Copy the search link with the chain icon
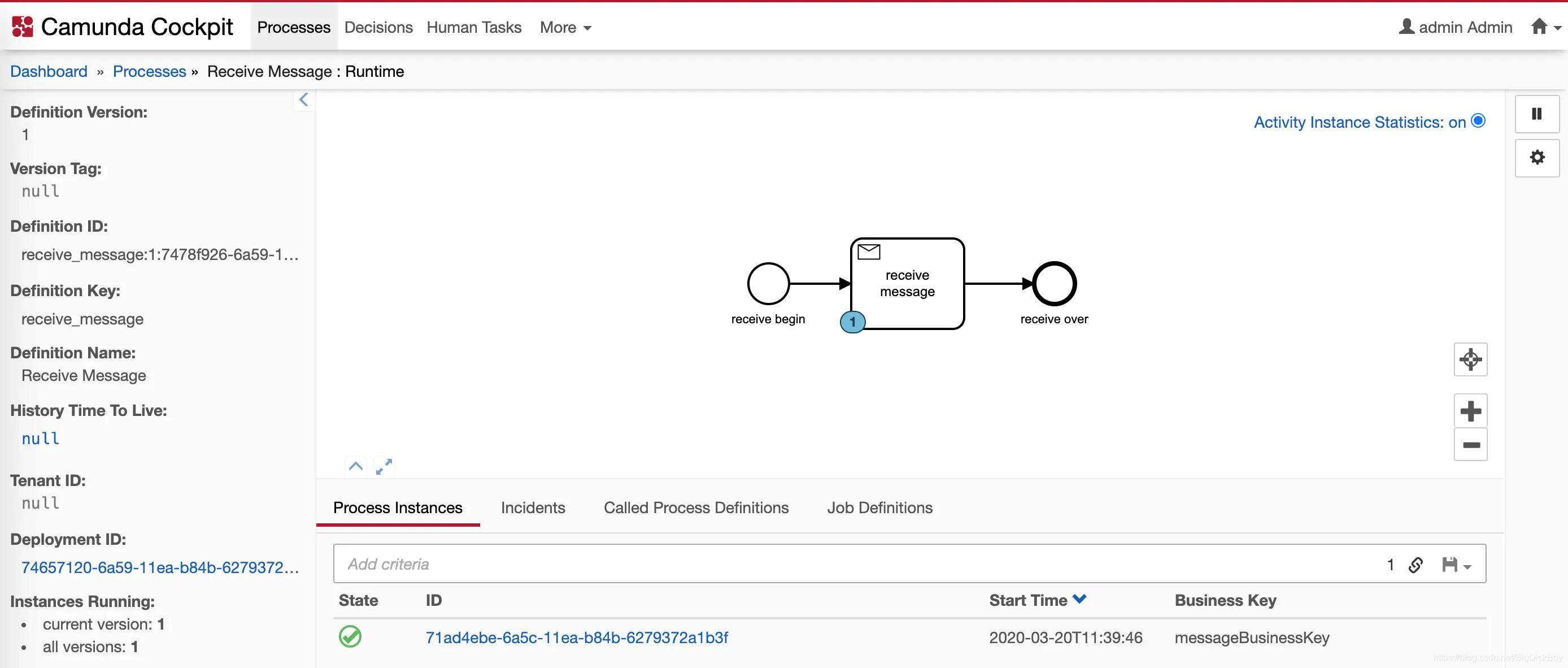The image size is (1568, 668). point(1415,565)
